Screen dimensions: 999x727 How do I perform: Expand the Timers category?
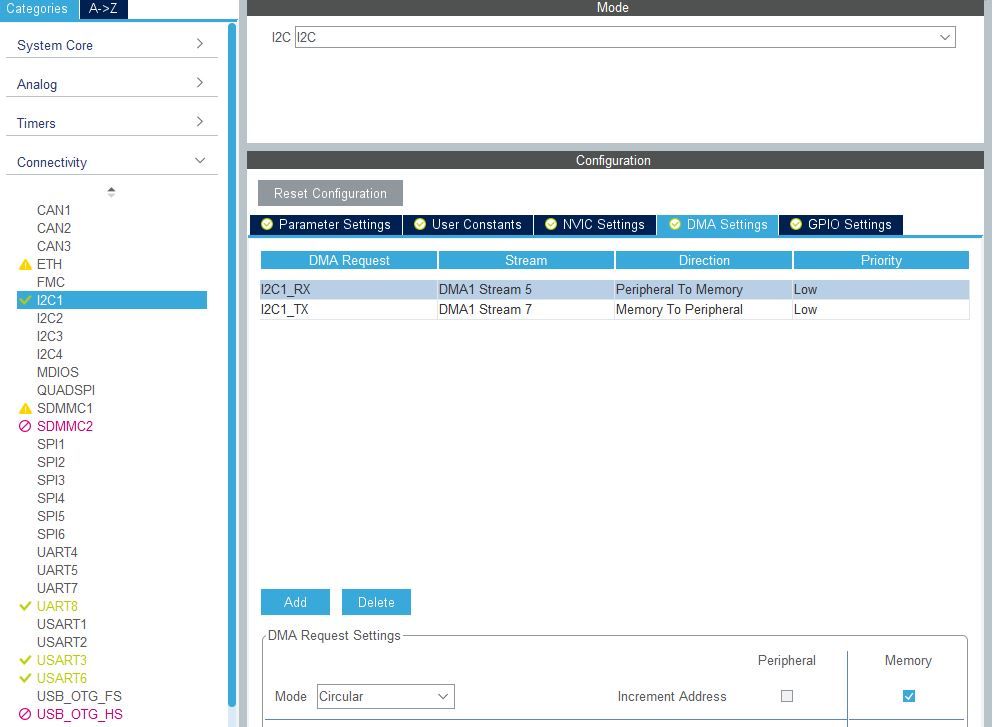(111, 123)
